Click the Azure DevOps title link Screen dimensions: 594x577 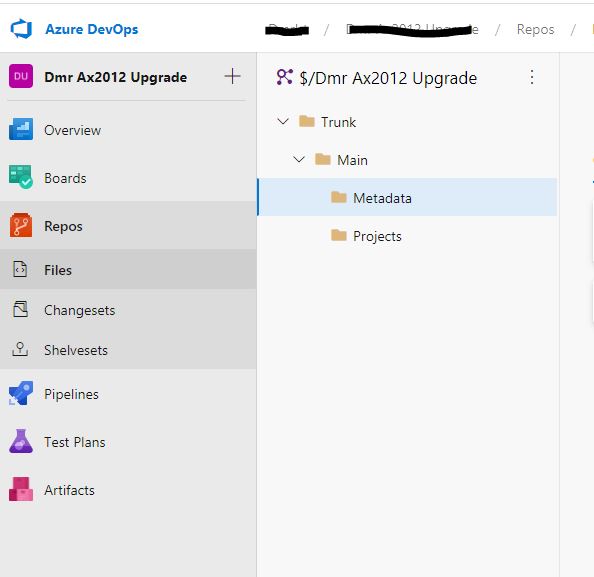92,29
